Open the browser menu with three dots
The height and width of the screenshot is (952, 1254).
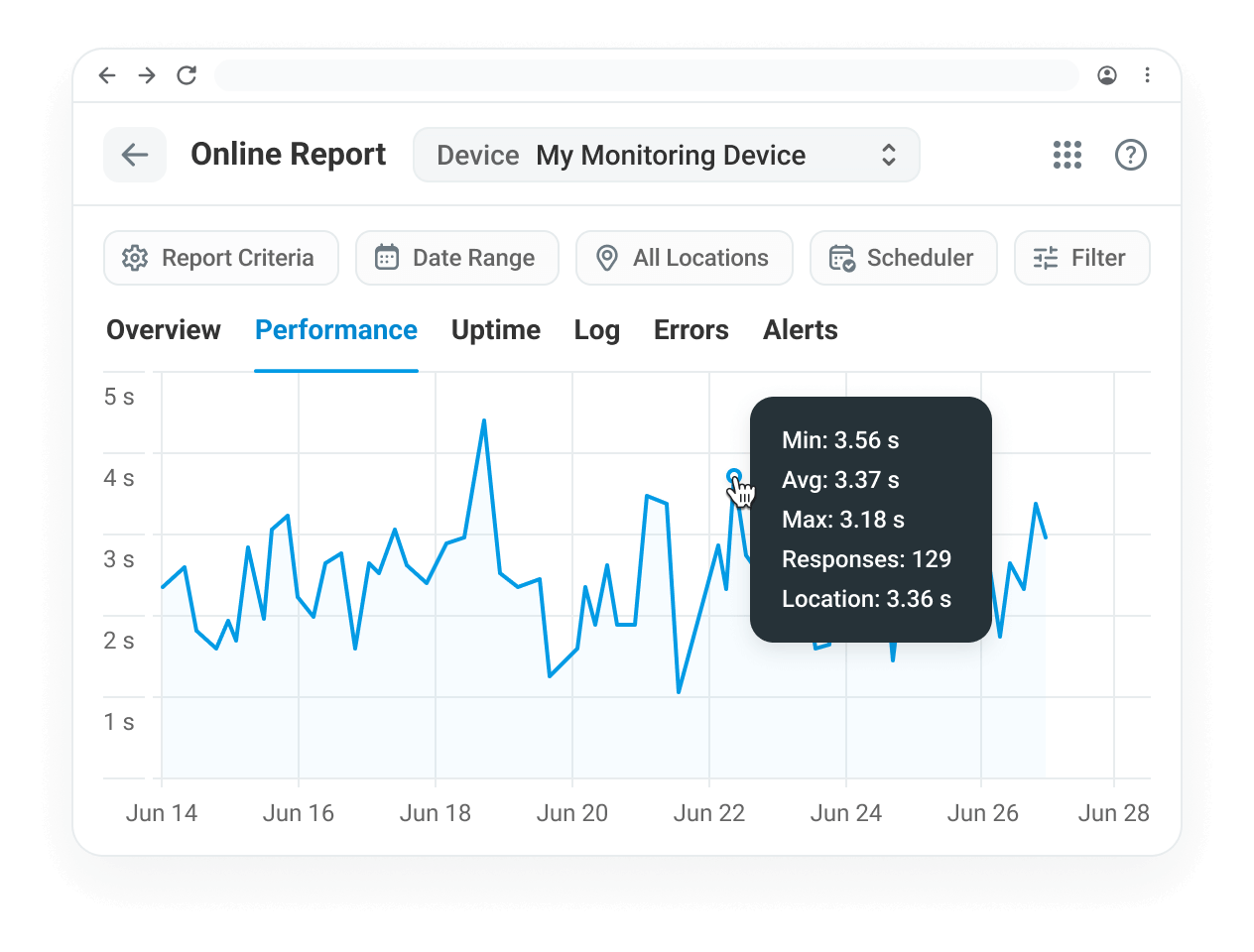(1148, 75)
